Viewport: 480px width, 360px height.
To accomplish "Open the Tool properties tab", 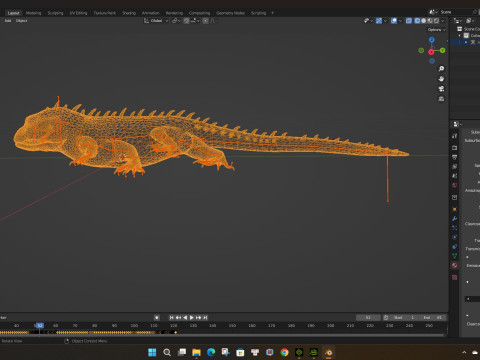I will pos(455,136).
